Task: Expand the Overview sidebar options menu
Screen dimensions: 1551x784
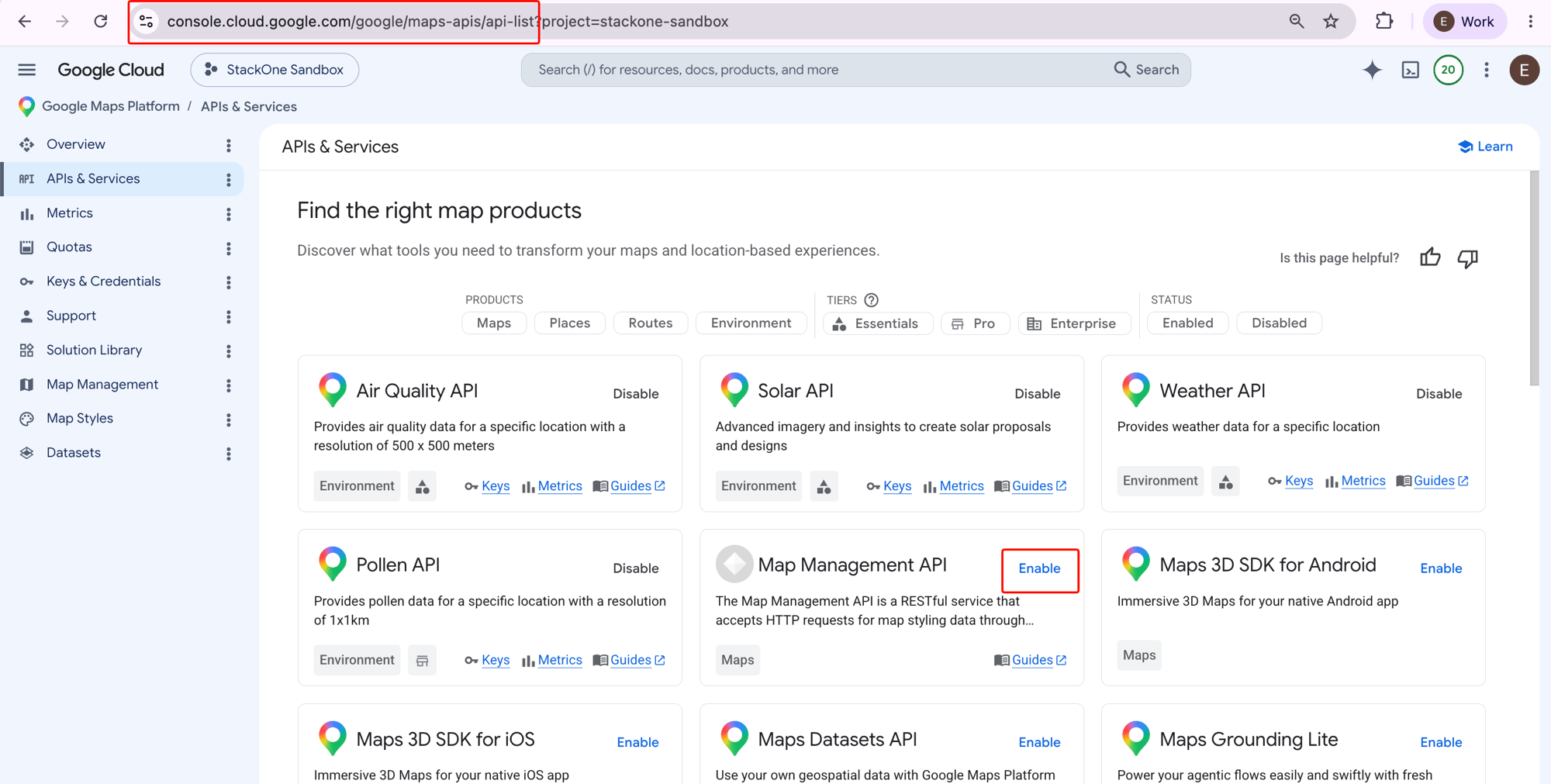Action: click(x=229, y=145)
